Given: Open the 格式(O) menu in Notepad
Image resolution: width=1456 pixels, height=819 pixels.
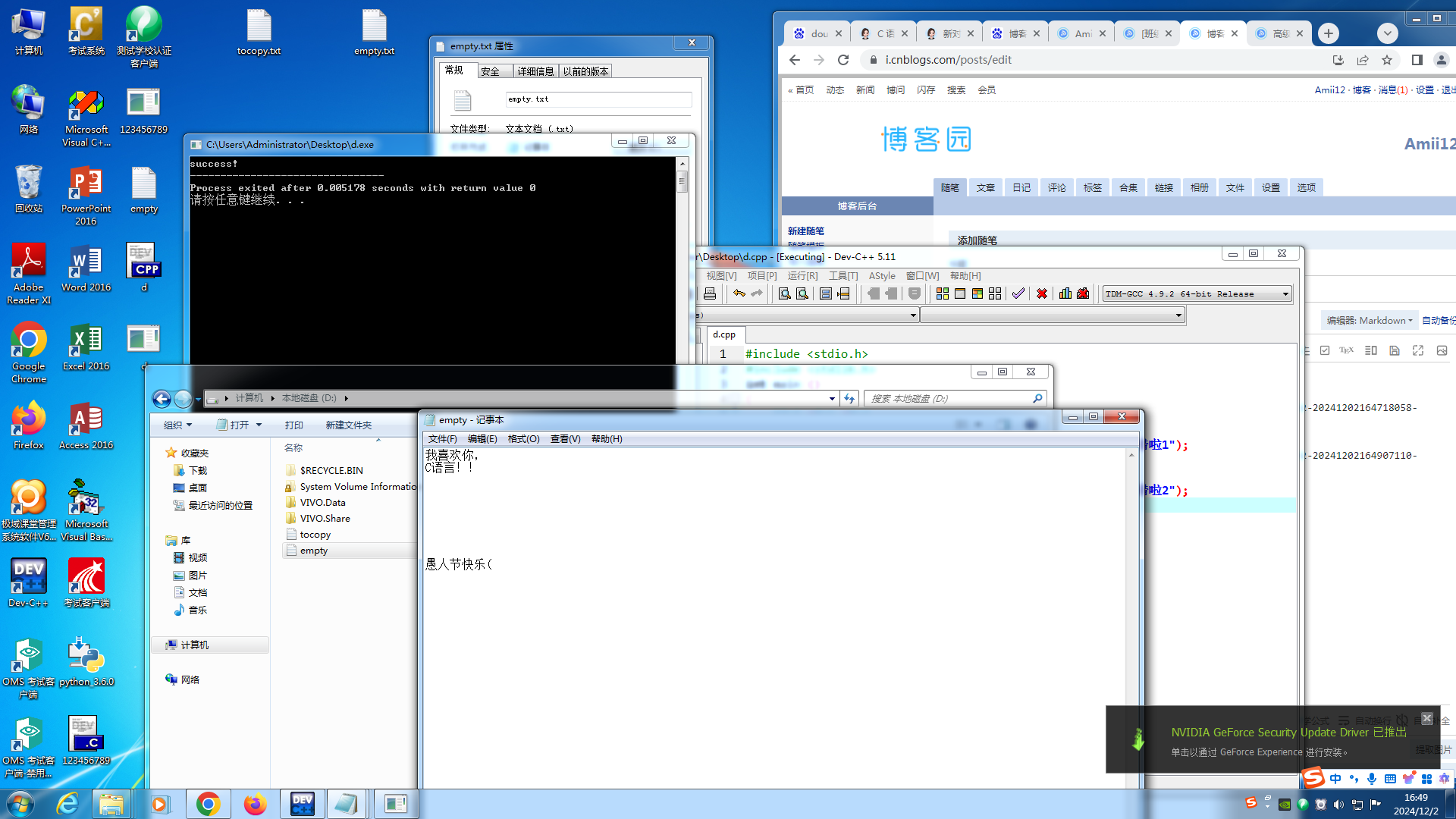Looking at the screenshot, I should [523, 439].
